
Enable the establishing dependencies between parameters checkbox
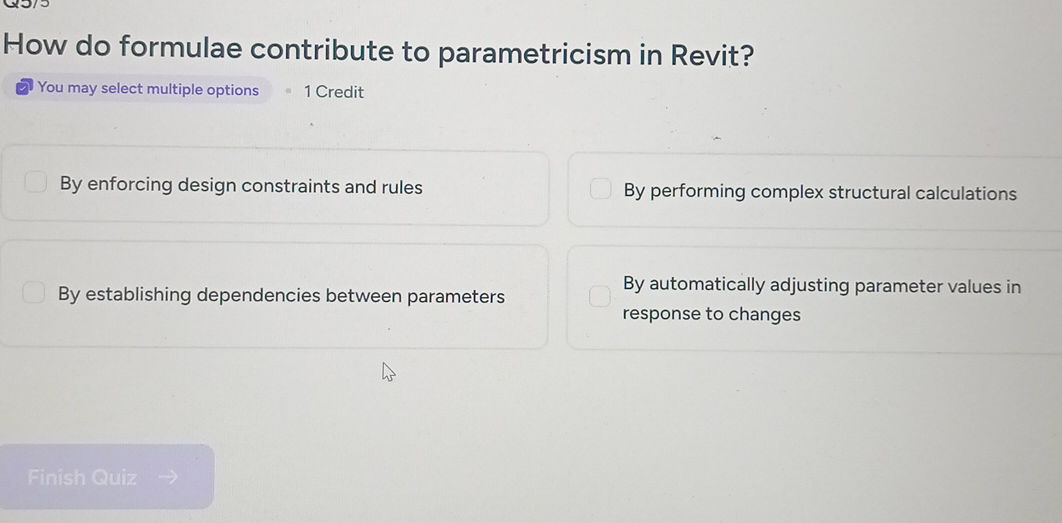tap(34, 293)
